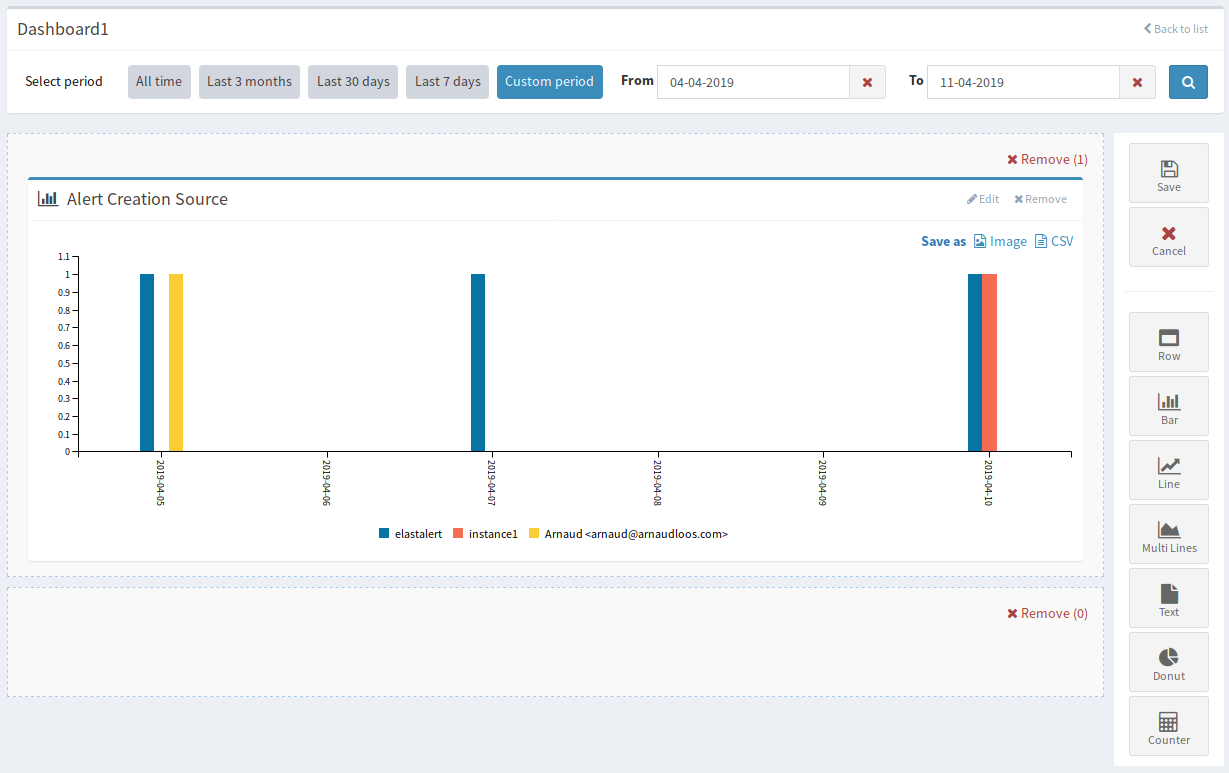
Task: Add a Bar chart widget
Action: (x=1168, y=408)
